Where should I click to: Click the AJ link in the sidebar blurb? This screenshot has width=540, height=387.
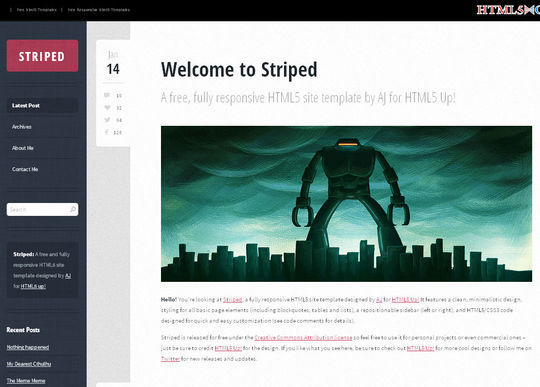pos(68,276)
